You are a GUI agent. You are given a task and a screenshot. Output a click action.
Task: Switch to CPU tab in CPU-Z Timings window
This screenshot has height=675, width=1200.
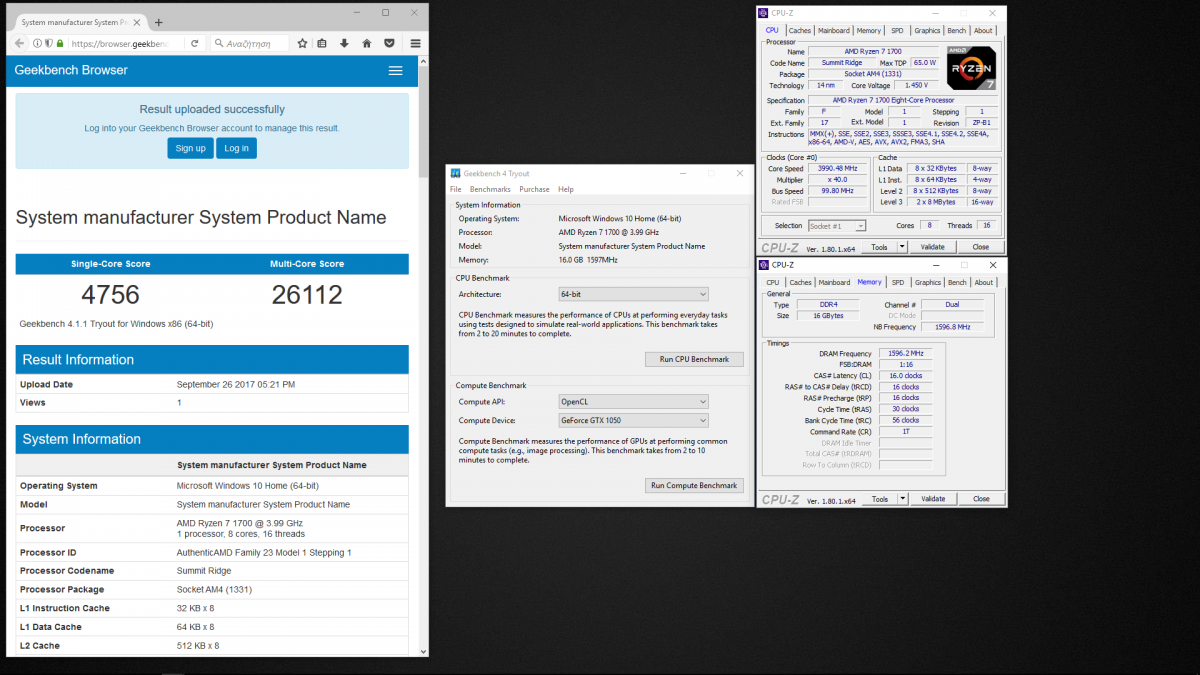[x=773, y=283]
